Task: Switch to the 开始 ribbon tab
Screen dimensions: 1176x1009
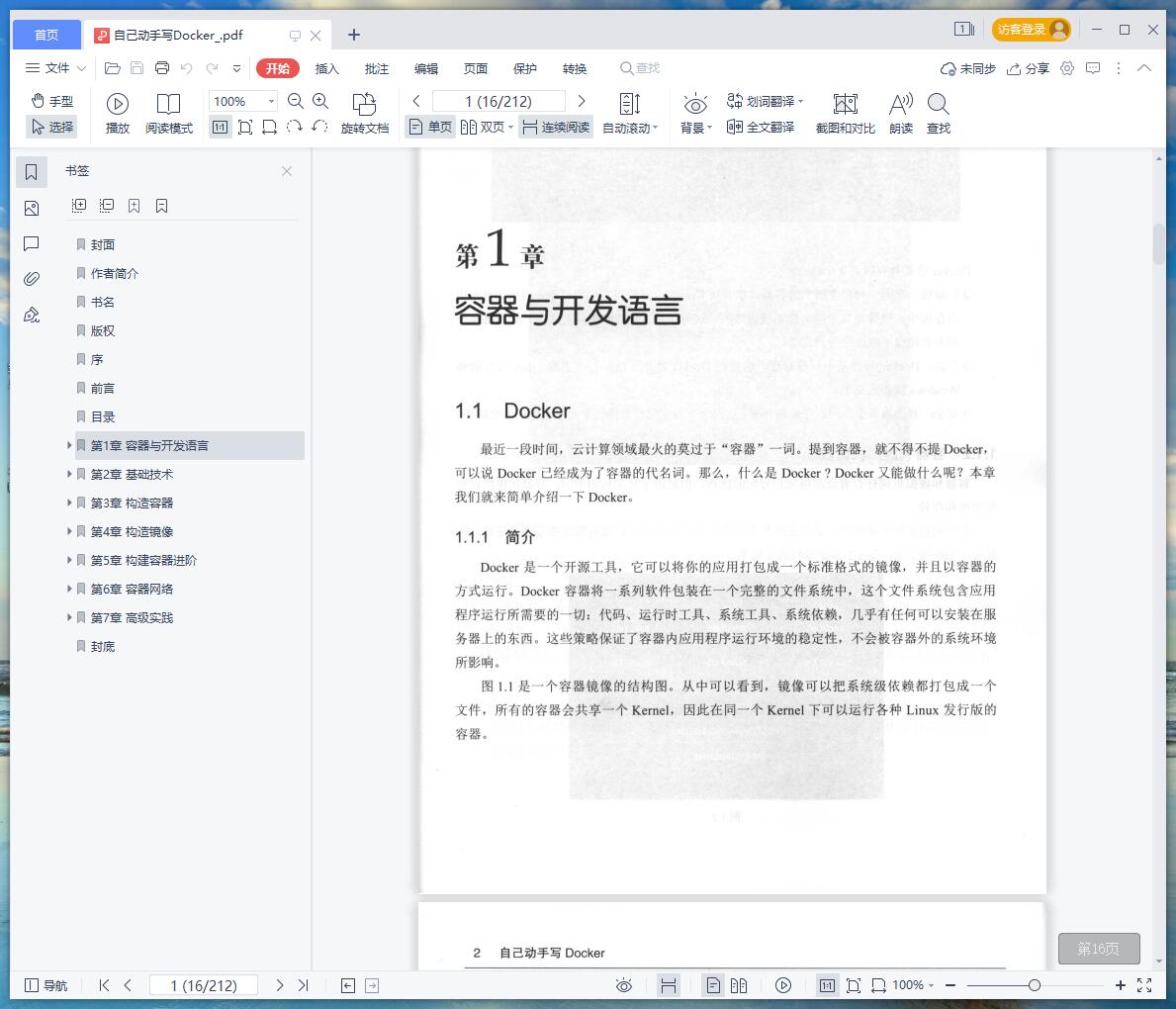Action: pyautogui.click(x=278, y=68)
